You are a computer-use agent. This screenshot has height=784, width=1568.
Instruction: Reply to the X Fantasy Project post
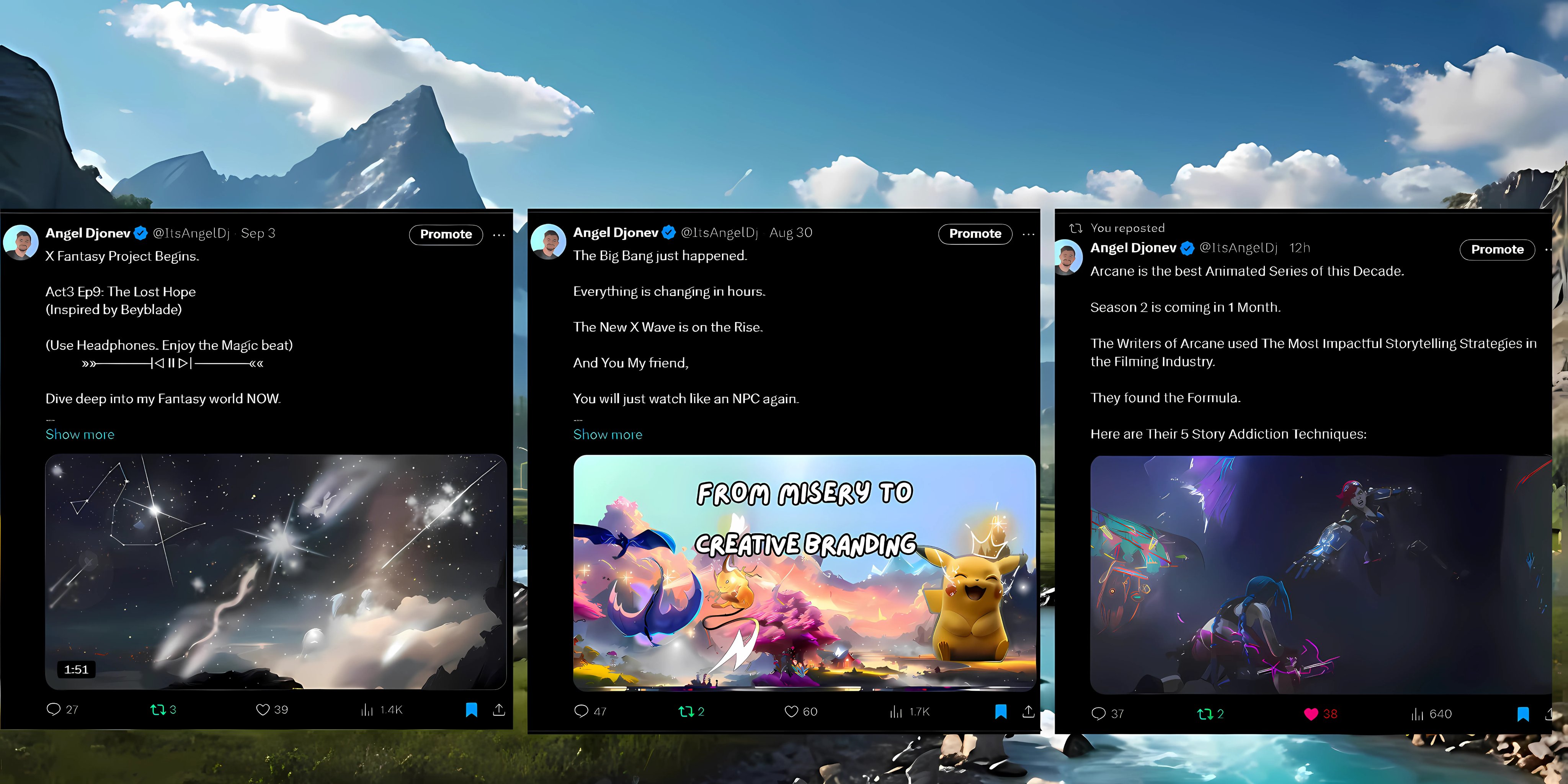coord(54,709)
